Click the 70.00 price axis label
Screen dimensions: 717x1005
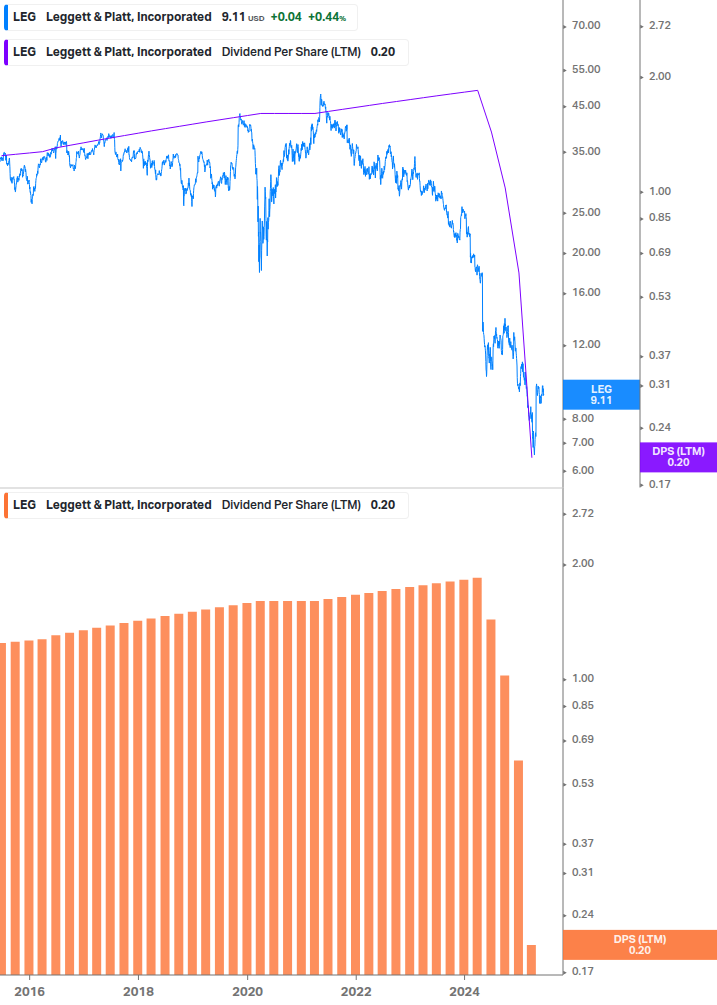click(x=586, y=26)
